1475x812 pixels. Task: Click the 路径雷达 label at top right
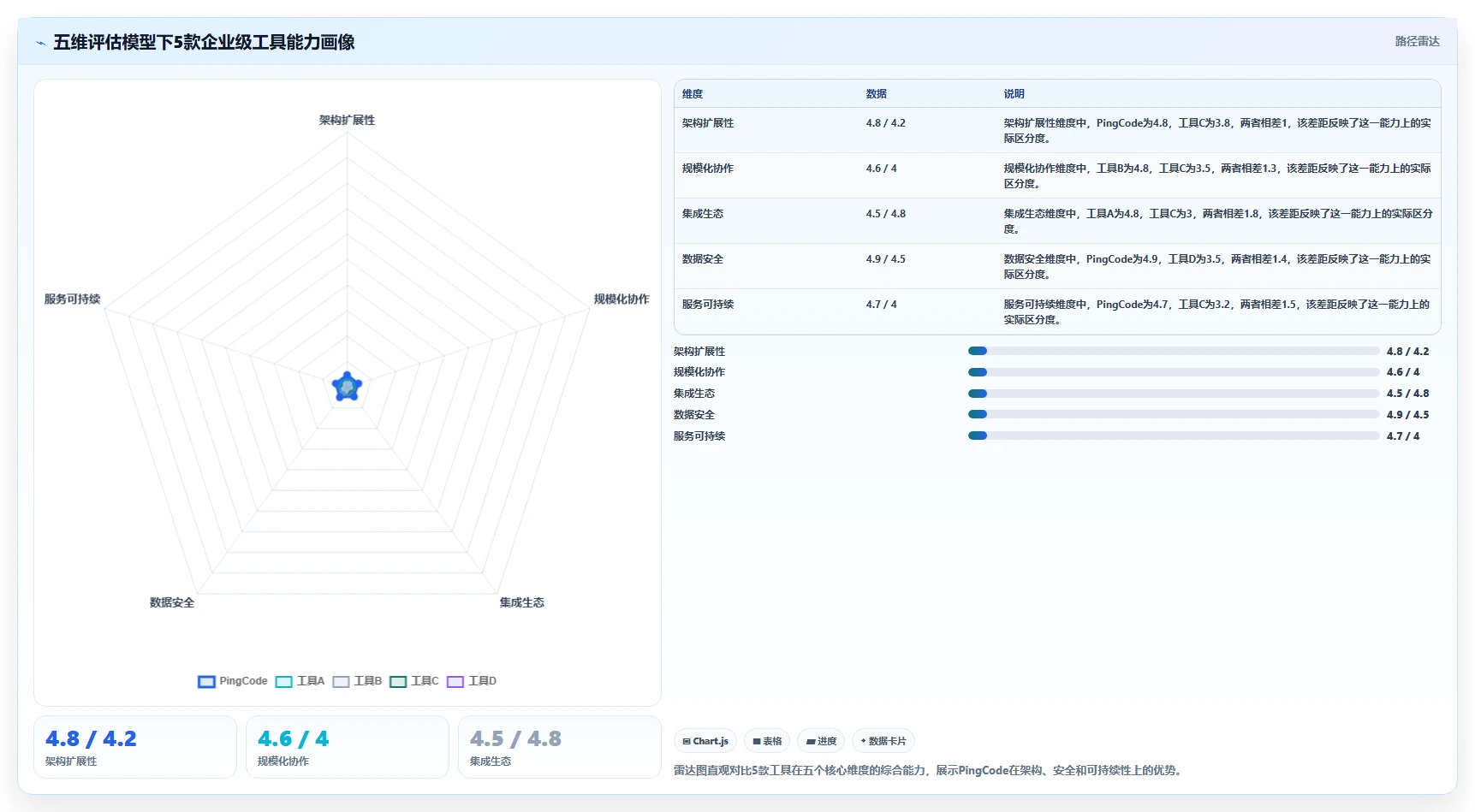pos(1417,41)
